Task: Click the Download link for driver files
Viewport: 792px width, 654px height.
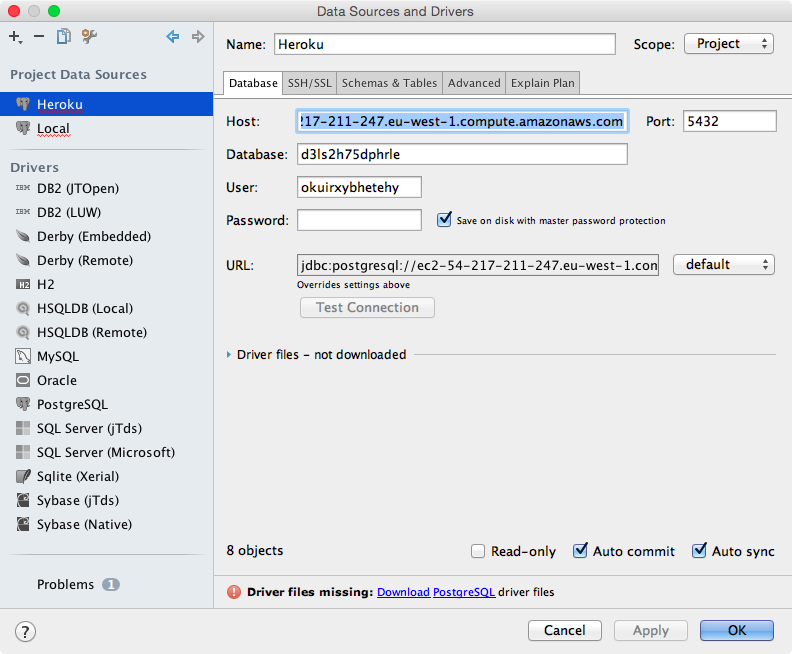Action: click(403, 592)
